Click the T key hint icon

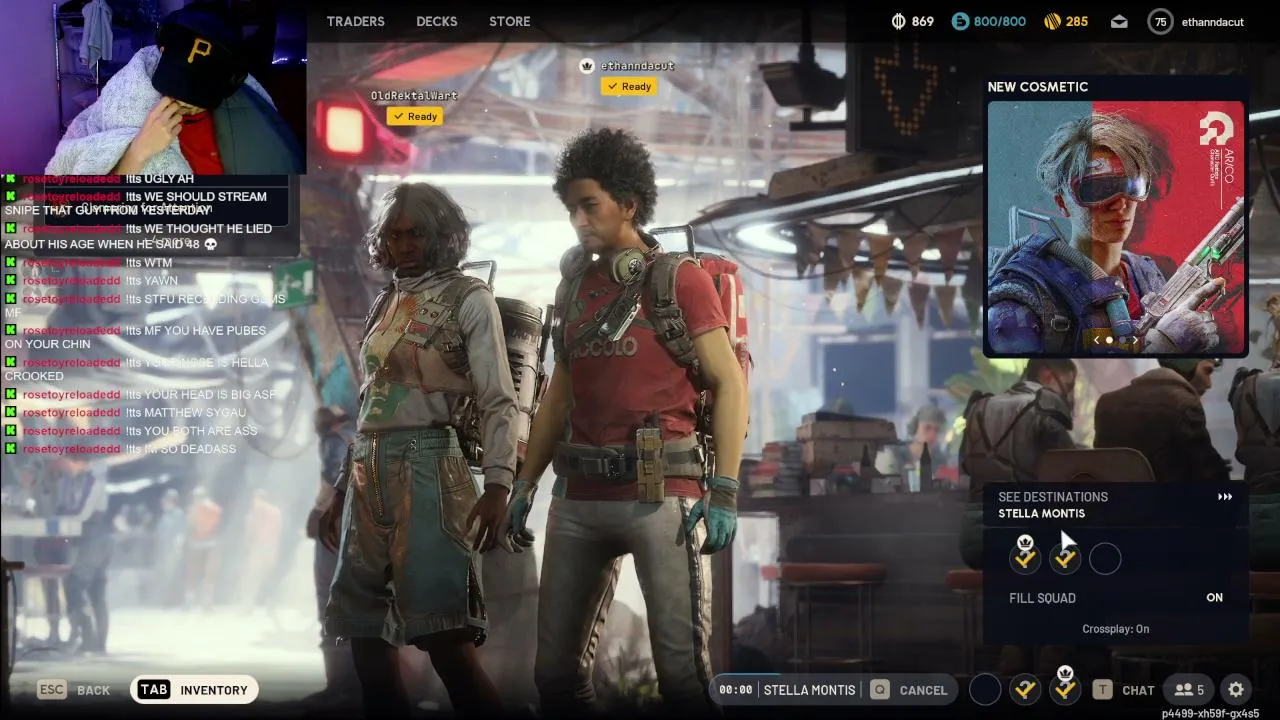coord(1102,689)
